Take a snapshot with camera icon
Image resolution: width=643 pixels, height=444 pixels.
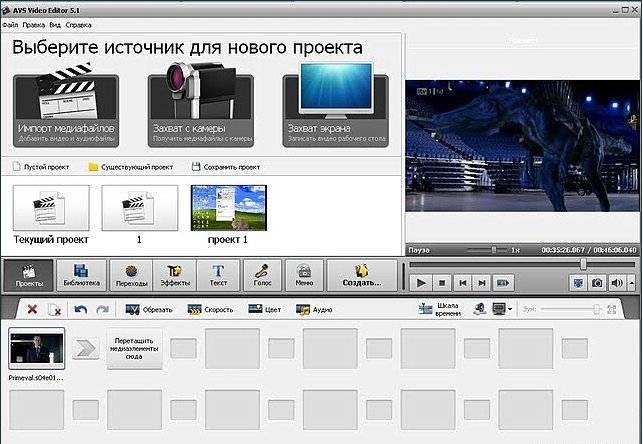597,283
